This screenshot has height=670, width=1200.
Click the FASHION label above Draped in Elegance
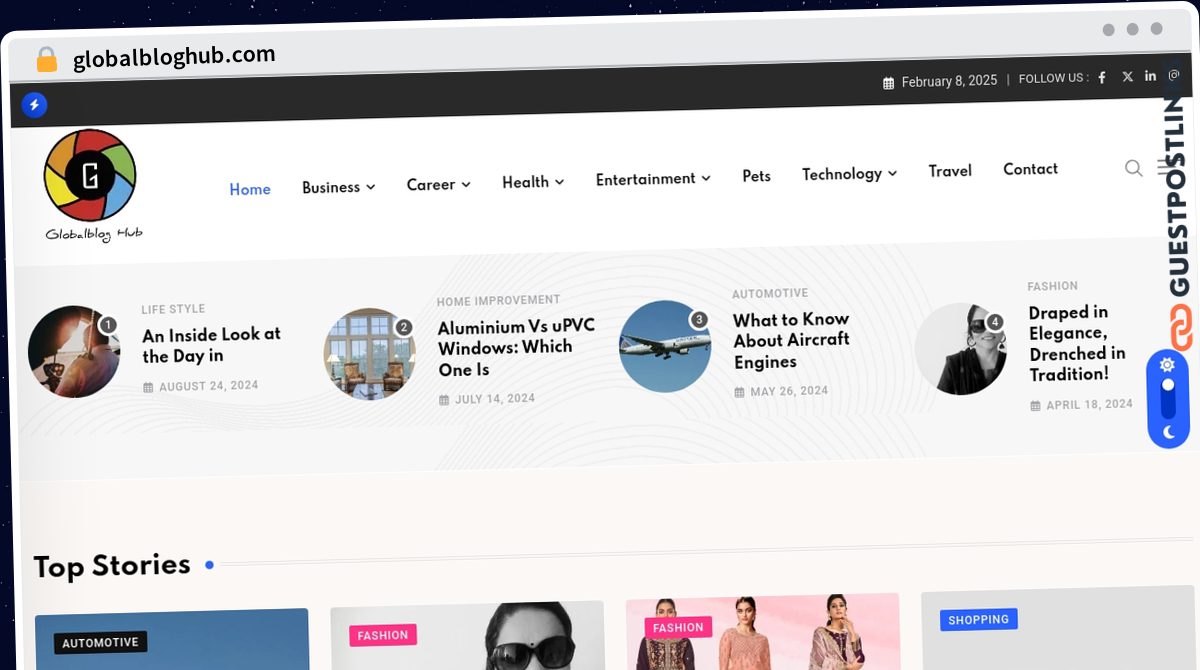[x=1053, y=286]
